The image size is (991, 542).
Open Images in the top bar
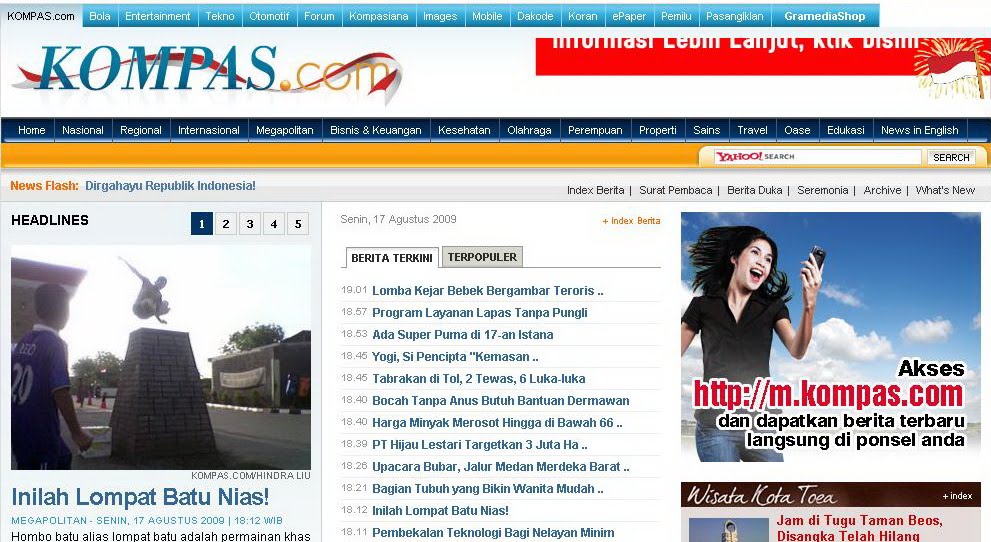coord(440,16)
